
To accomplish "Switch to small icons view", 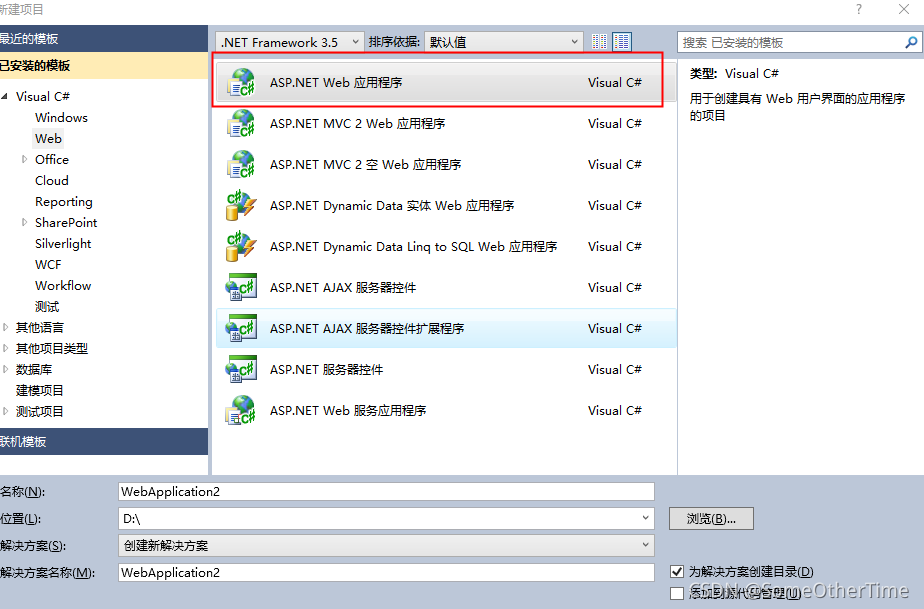I will point(599,42).
